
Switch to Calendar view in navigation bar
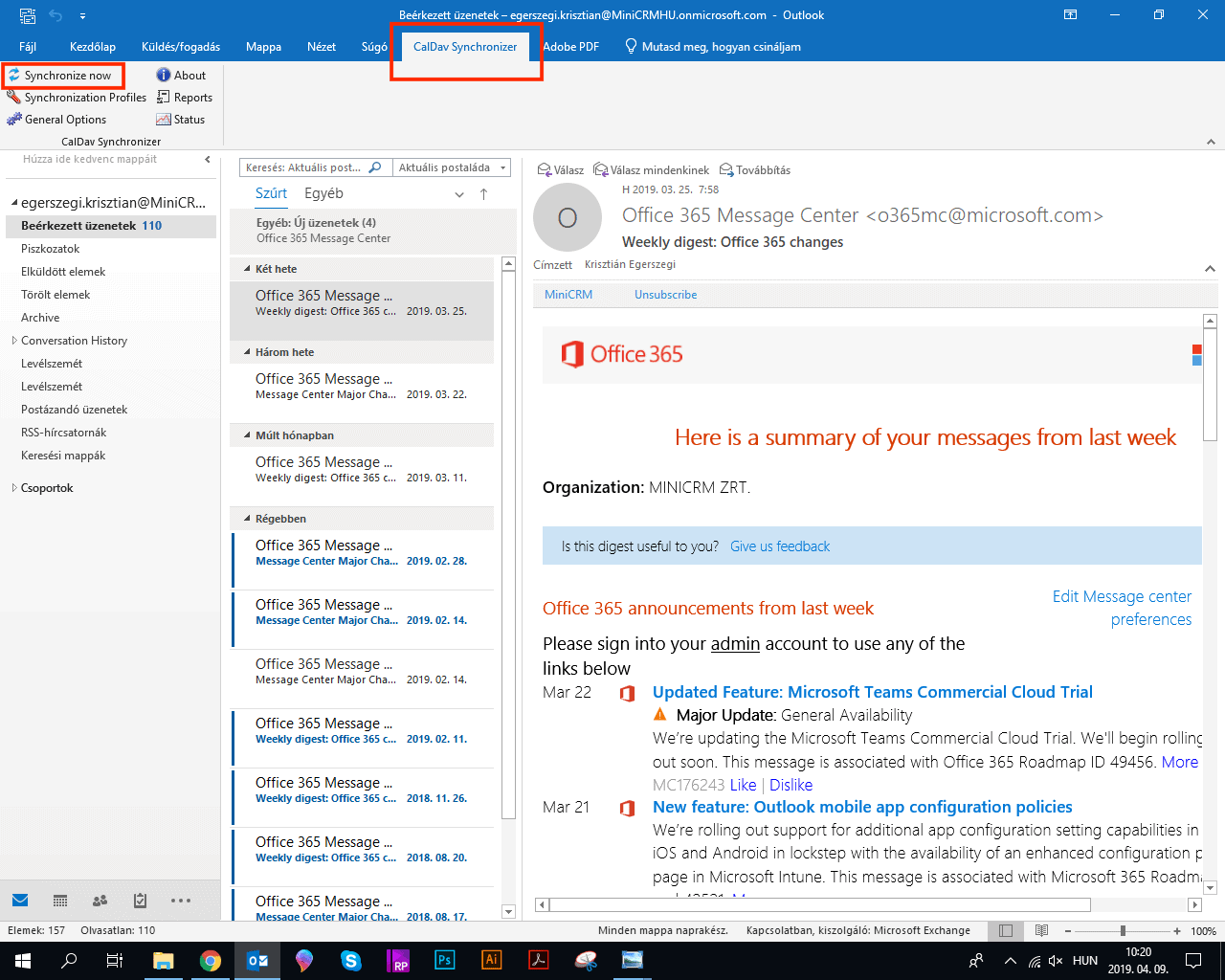[60, 901]
